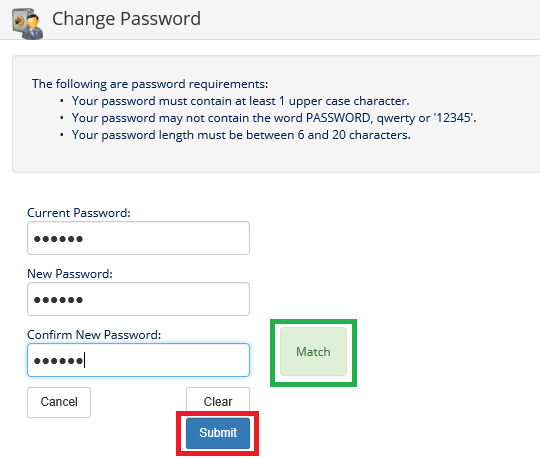Screen dimensions: 540x459
Task: Click the masked dots in Current Password
Action: coord(58,239)
